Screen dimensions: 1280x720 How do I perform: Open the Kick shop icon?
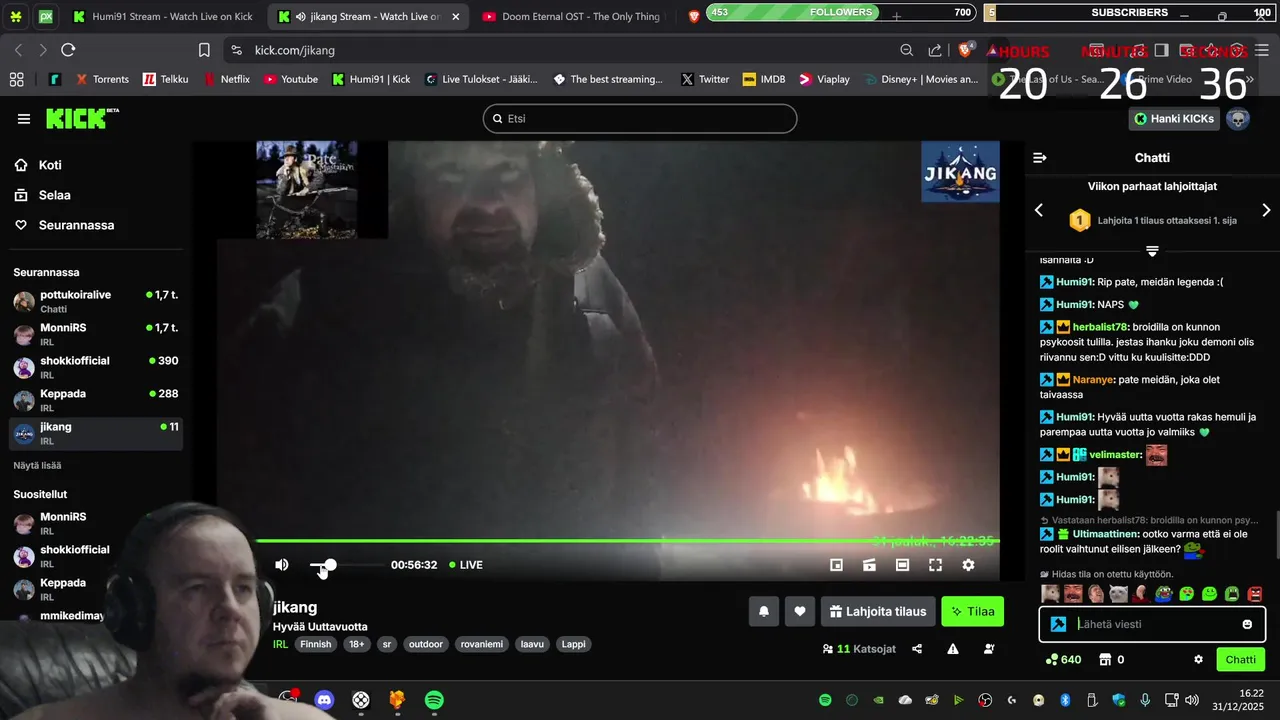coord(1104,660)
